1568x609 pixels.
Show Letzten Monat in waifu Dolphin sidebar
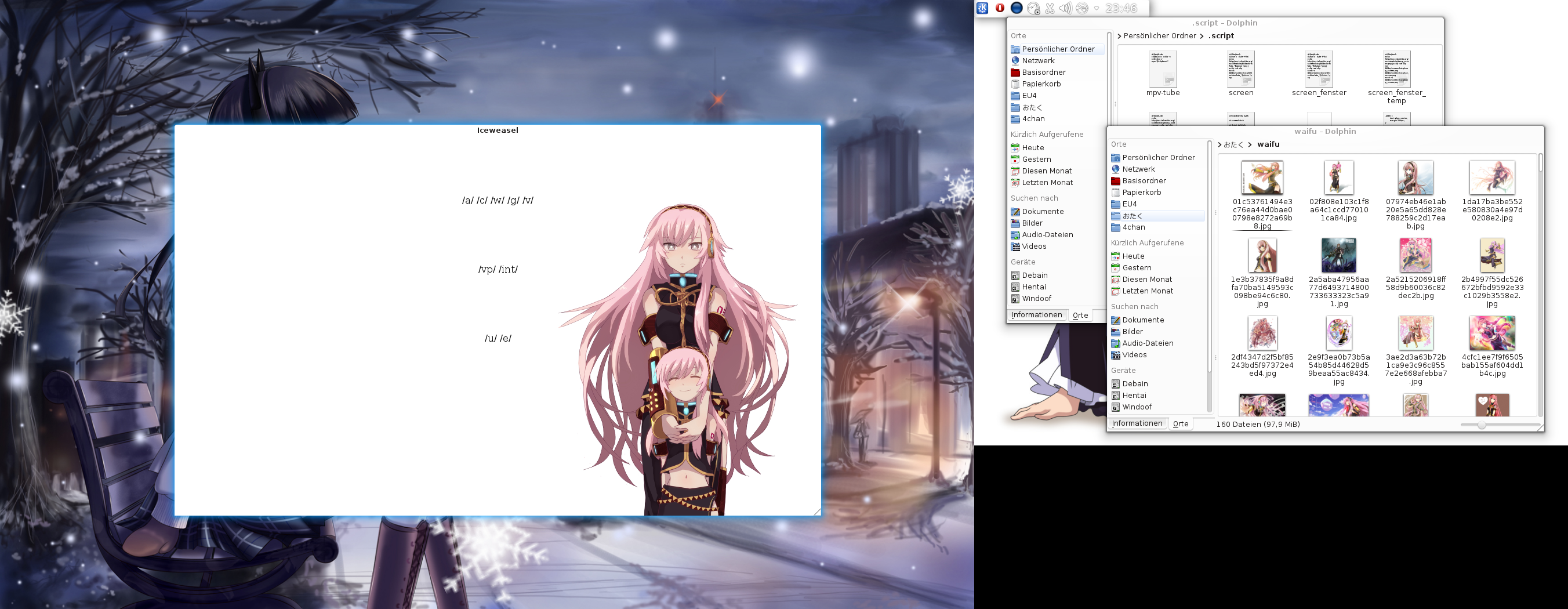point(1157,291)
